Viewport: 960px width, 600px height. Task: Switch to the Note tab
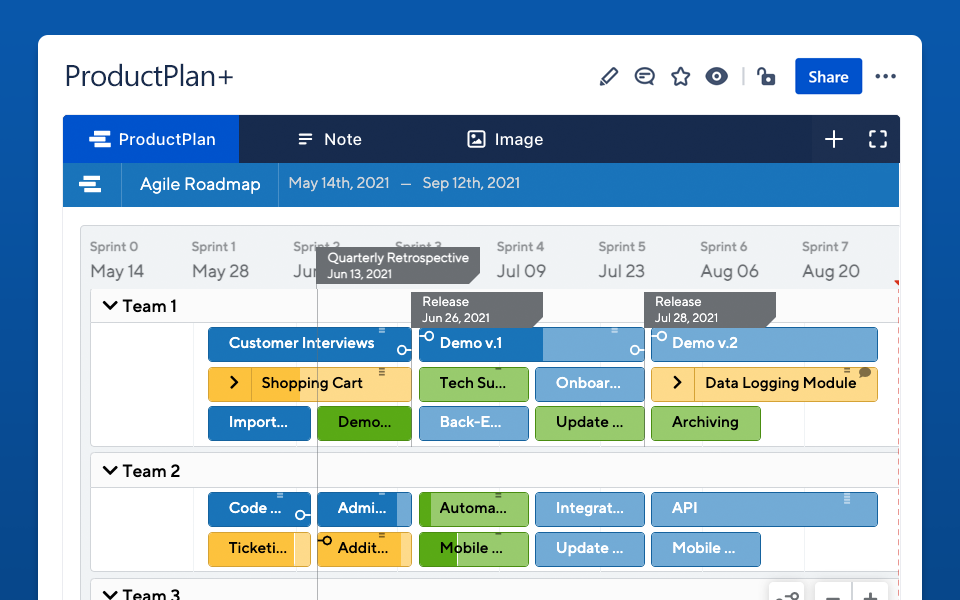tap(329, 139)
